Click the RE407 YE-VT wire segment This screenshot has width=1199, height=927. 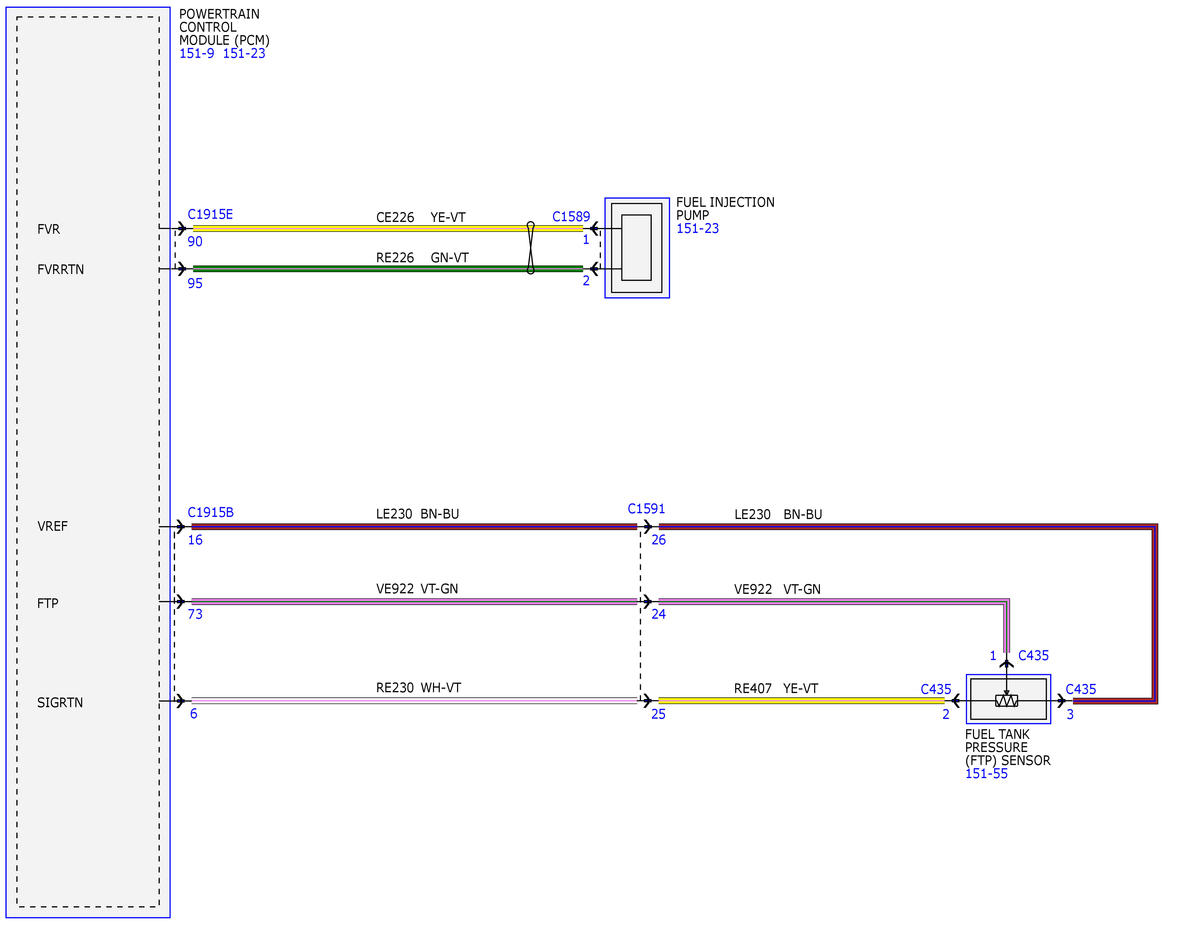[801, 701]
